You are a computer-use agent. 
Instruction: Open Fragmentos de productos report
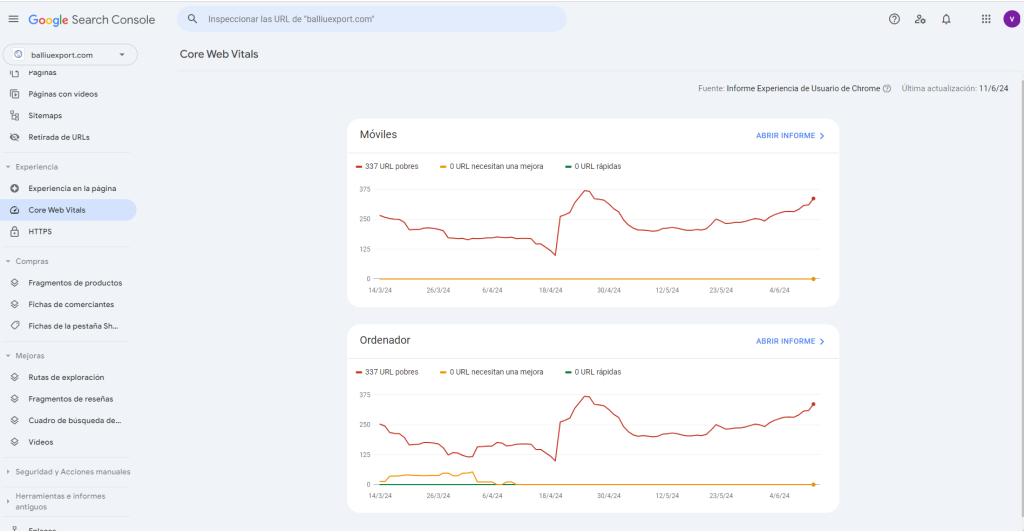click(x=75, y=283)
